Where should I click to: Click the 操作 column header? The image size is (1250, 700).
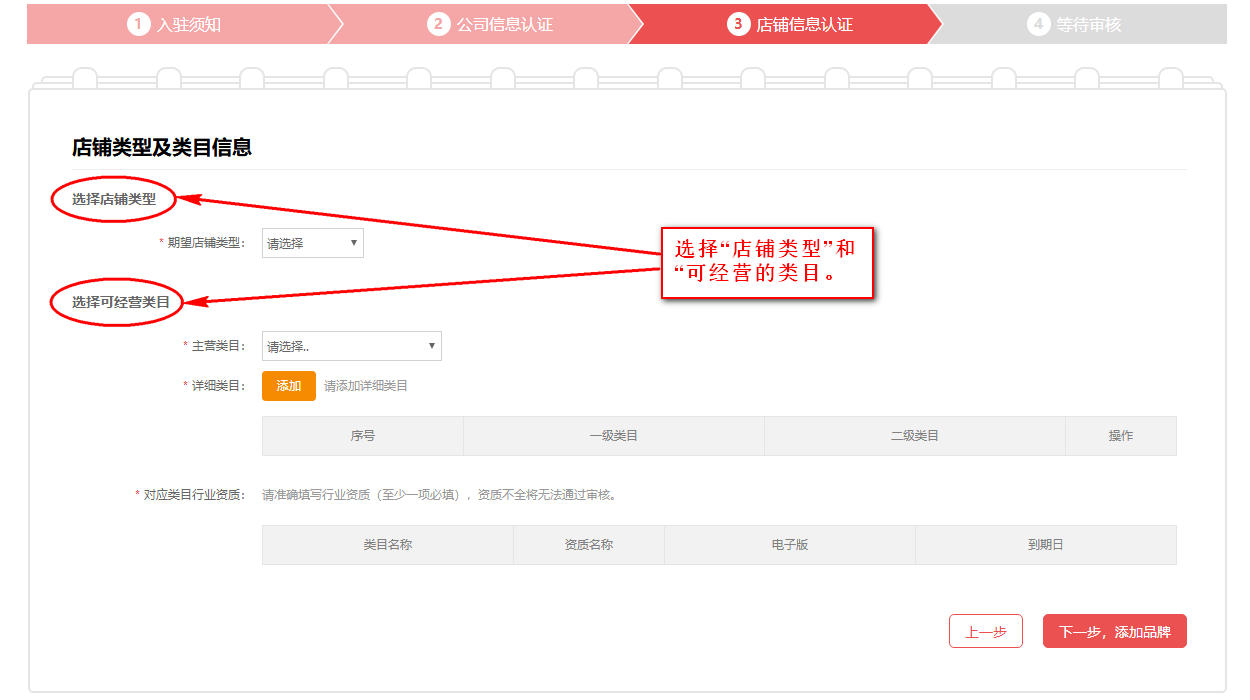click(1121, 436)
